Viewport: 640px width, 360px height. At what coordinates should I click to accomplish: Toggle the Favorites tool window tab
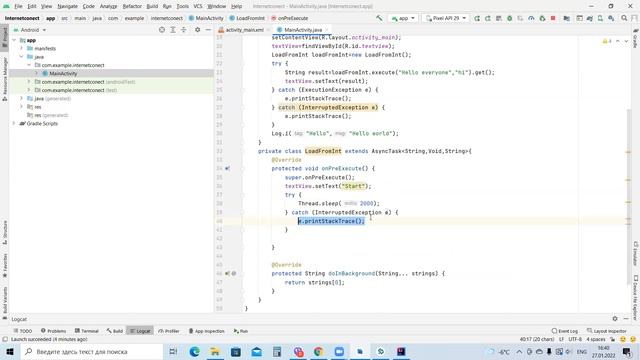4,265
